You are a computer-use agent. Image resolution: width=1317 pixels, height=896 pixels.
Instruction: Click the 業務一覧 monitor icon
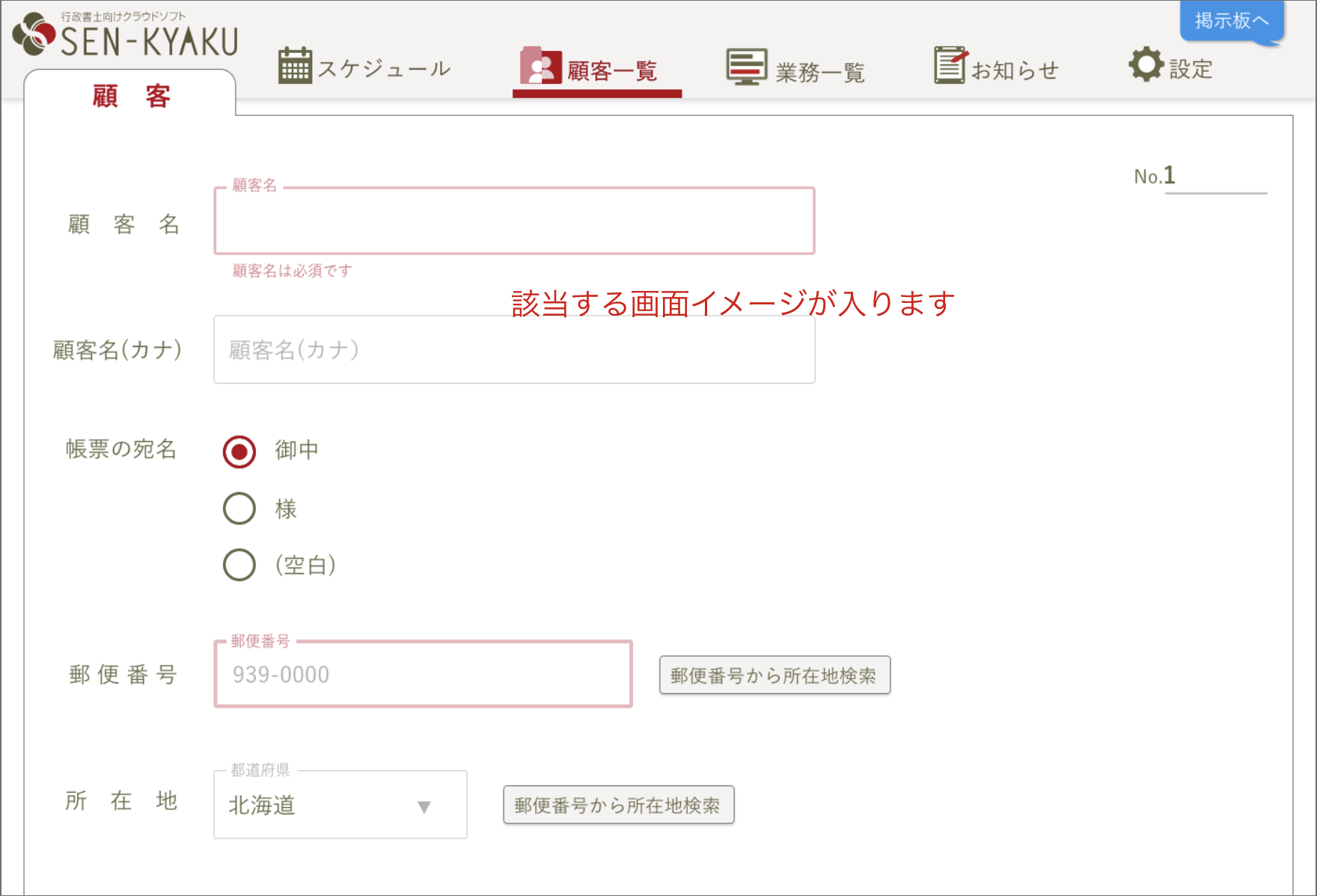[x=746, y=66]
